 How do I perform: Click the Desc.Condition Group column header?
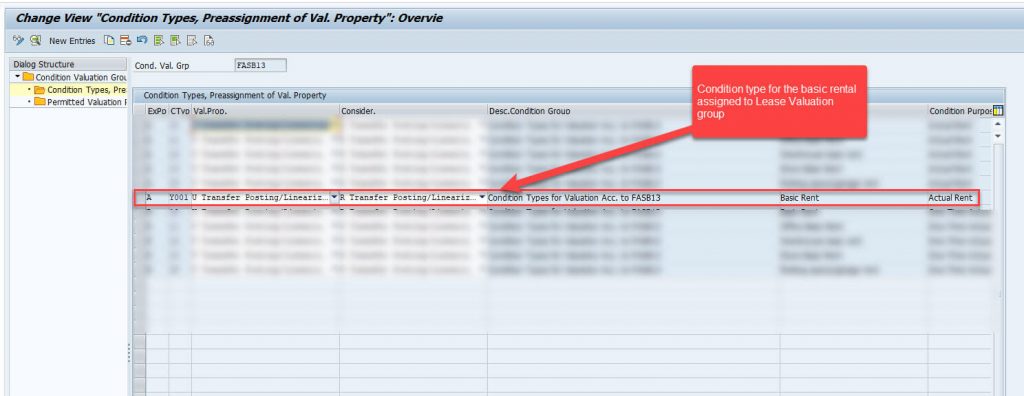point(530,111)
